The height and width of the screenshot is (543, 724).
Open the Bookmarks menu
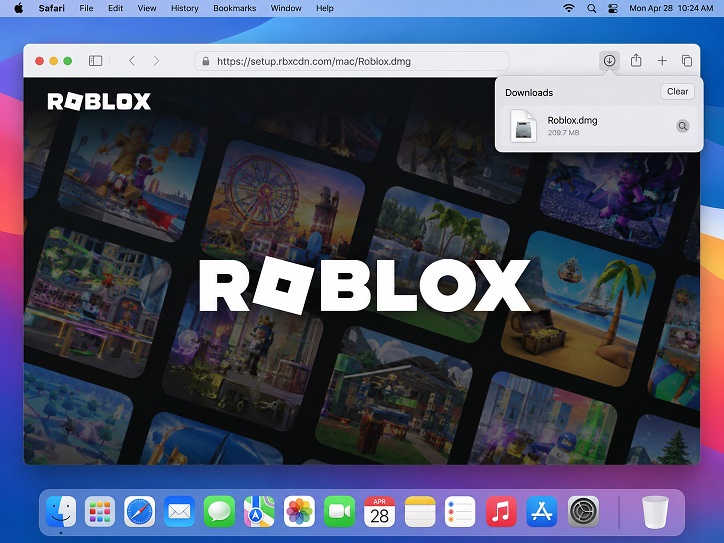pyautogui.click(x=235, y=8)
